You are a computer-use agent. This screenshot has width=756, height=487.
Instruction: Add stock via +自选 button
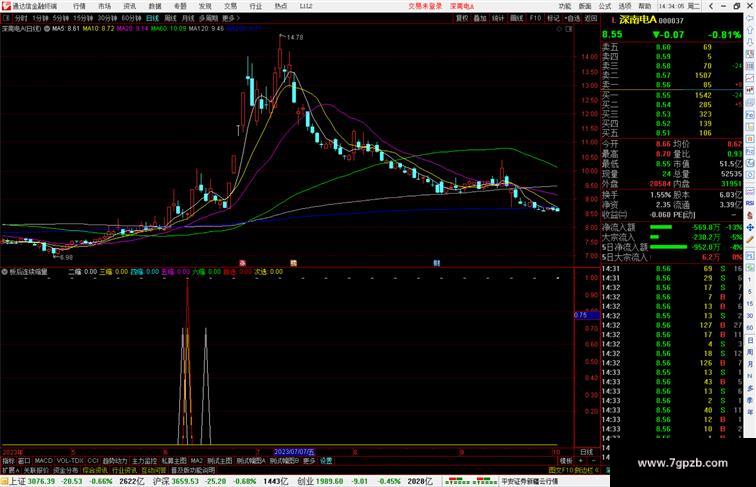(572, 18)
